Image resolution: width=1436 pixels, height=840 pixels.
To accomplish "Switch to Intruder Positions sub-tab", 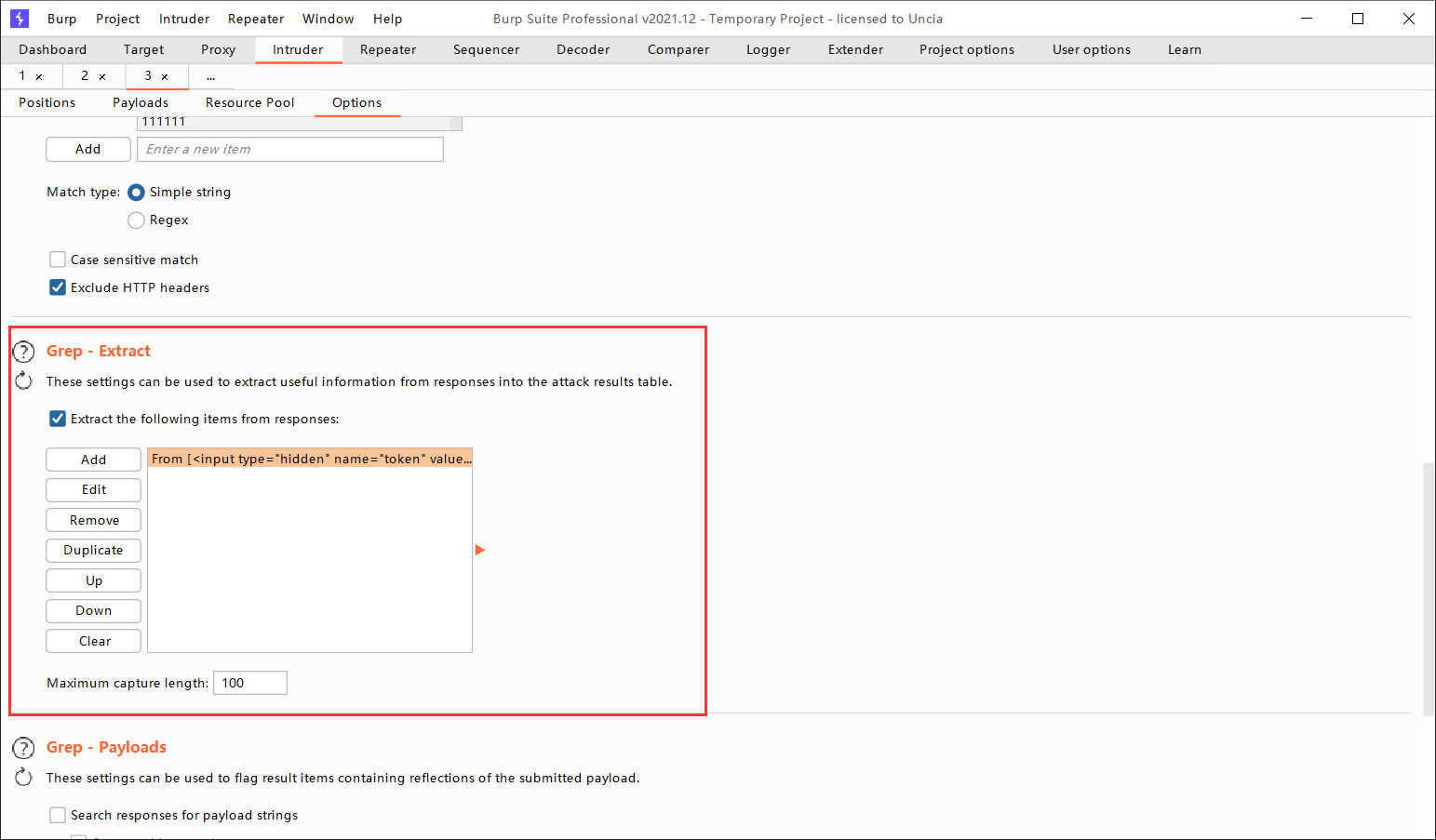I will (x=47, y=102).
